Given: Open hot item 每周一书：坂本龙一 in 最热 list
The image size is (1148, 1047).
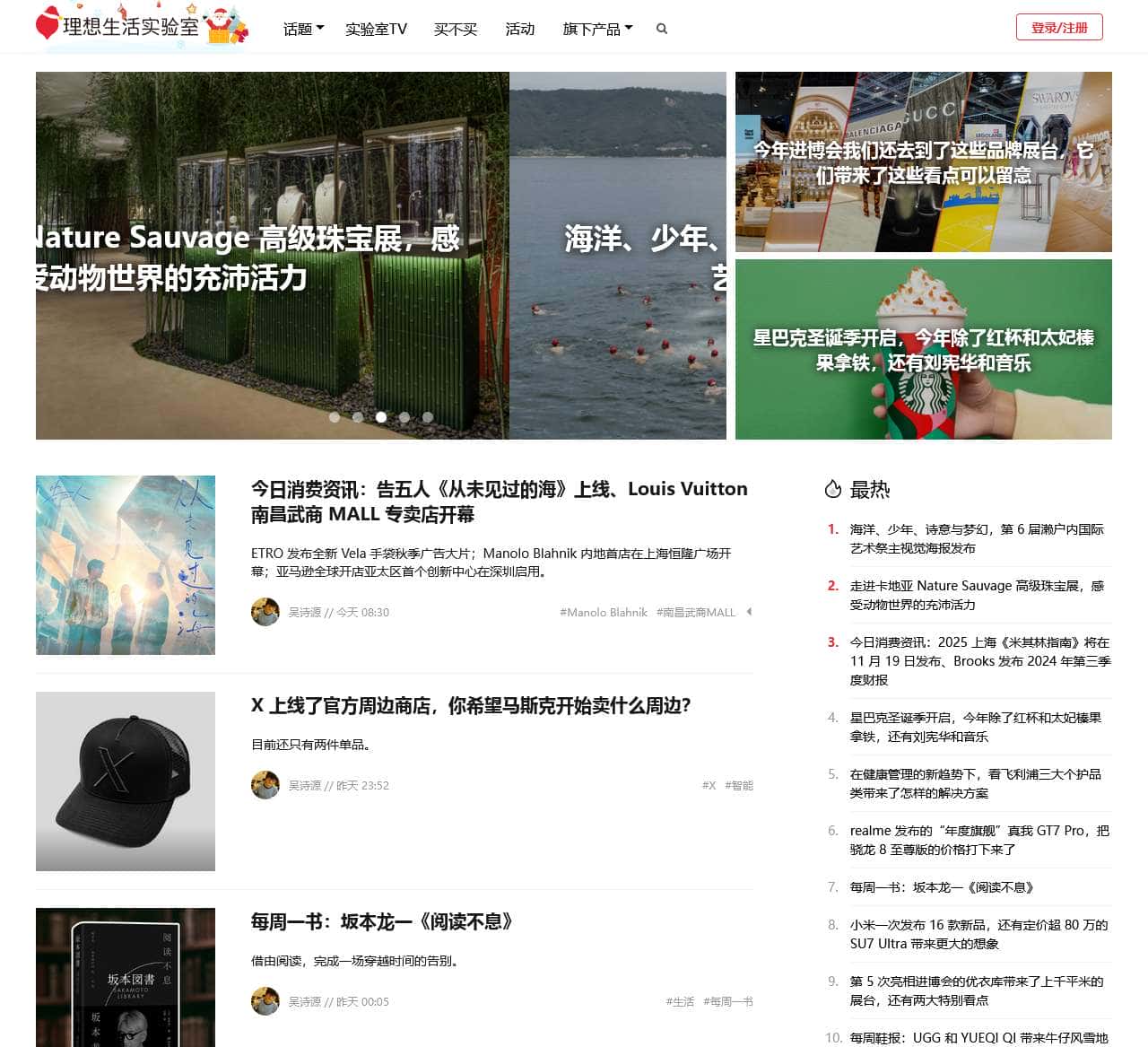Looking at the screenshot, I should pos(943,887).
